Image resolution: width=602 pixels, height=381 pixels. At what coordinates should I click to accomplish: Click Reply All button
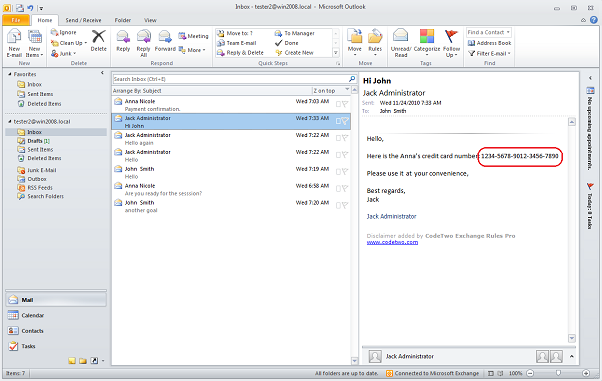pos(144,43)
